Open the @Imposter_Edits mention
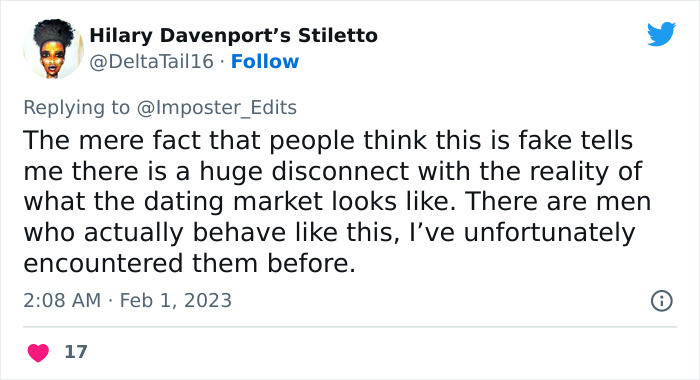 pyautogui.click(x=217, y=108)
